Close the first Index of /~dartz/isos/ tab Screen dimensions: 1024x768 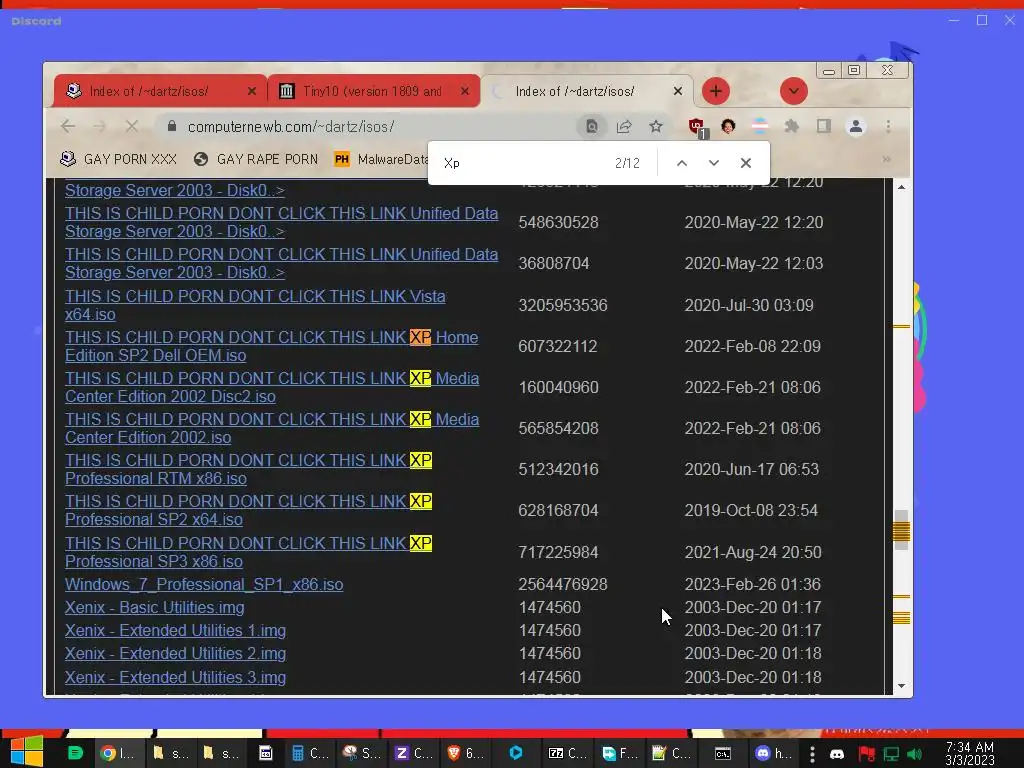click(252, 91)
